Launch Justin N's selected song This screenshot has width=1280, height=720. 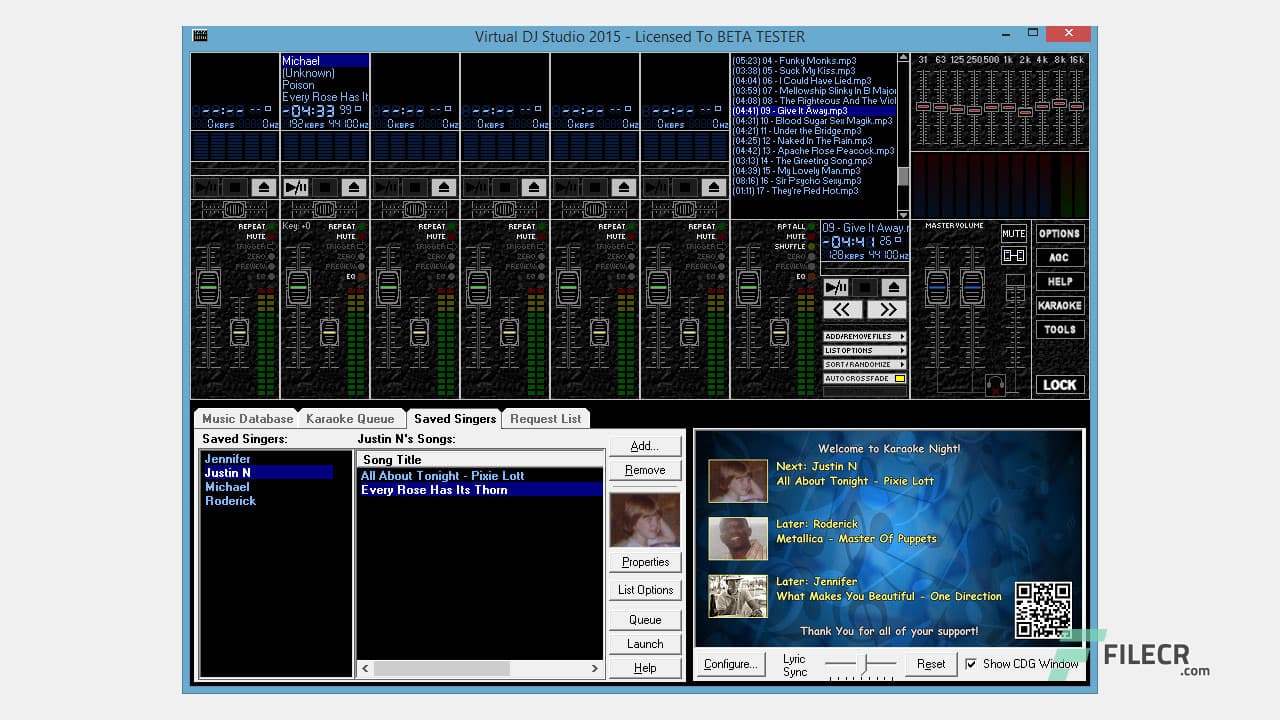tap(644, 644)
